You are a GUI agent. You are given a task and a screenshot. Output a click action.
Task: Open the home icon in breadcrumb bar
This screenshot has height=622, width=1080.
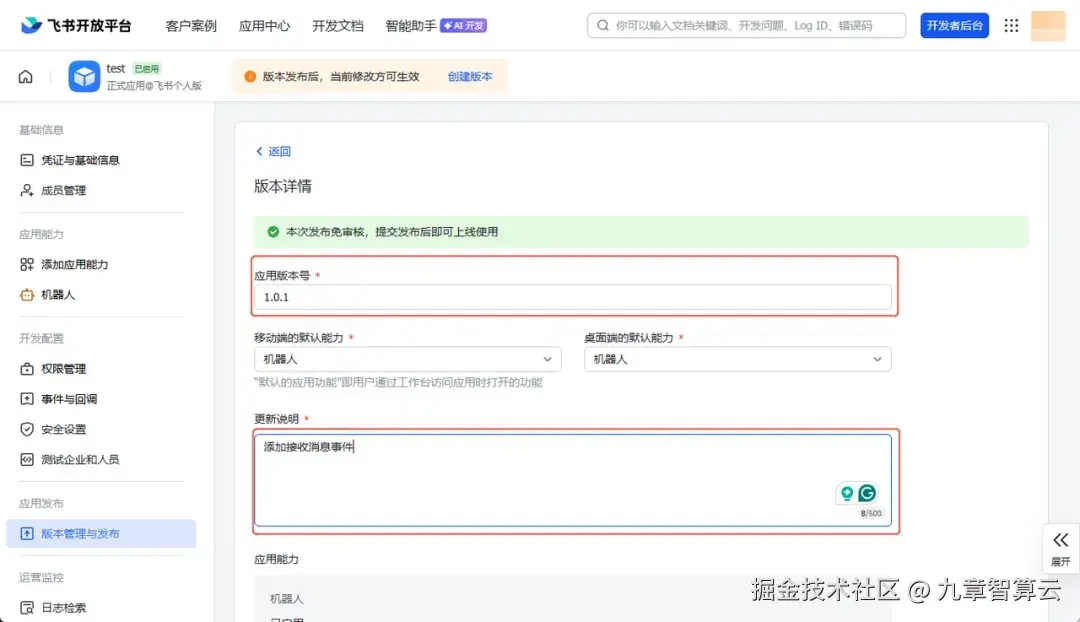click(x=25, y=76)
